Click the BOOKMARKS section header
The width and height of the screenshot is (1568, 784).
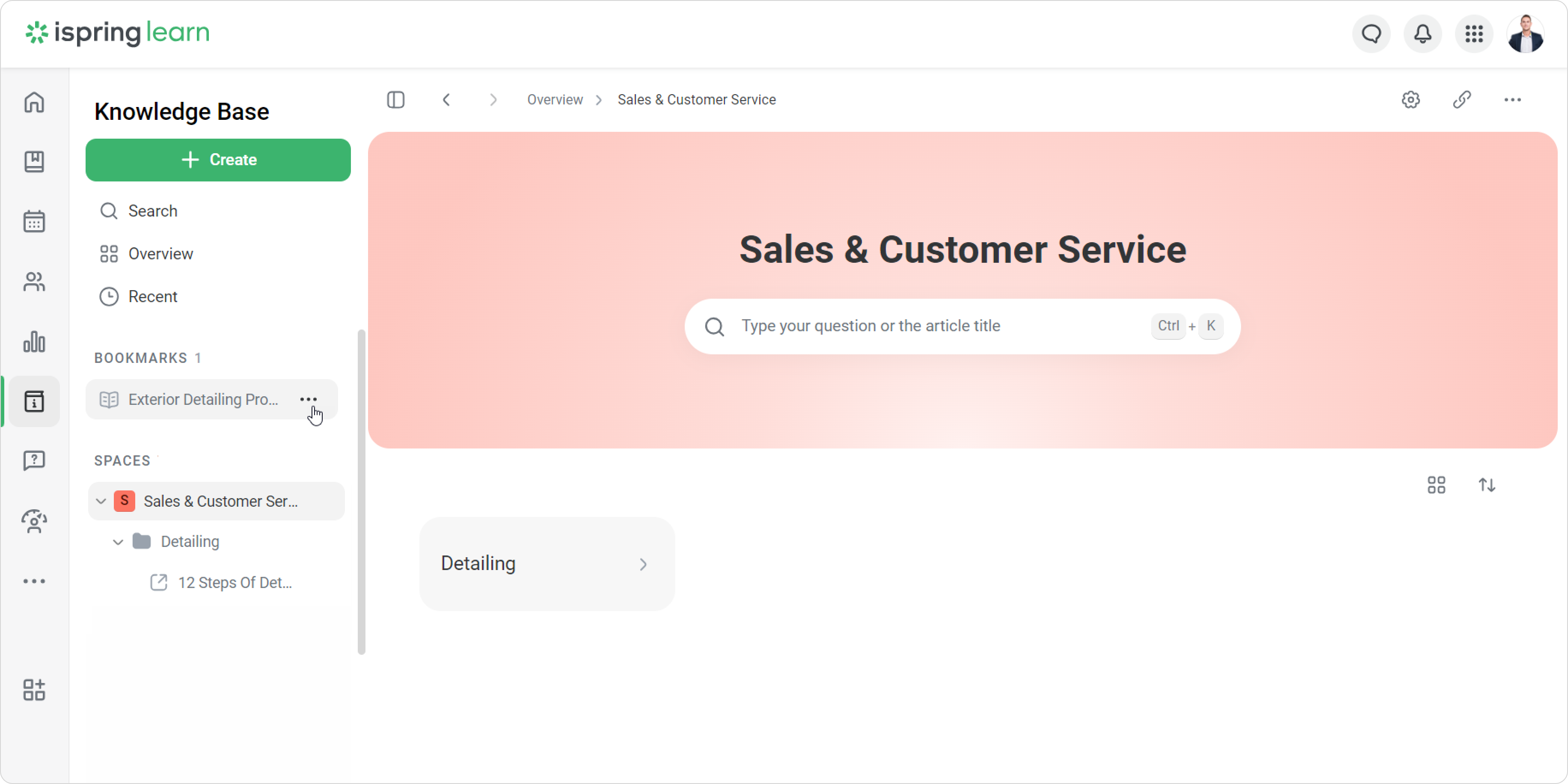141,358
